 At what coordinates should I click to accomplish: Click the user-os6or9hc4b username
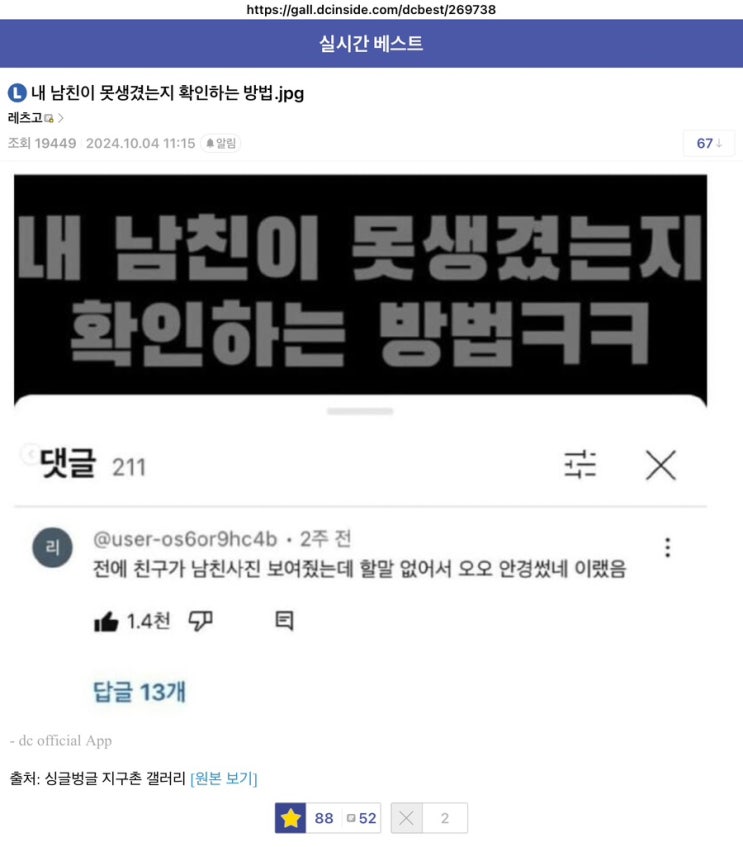(x=185, y=539)
